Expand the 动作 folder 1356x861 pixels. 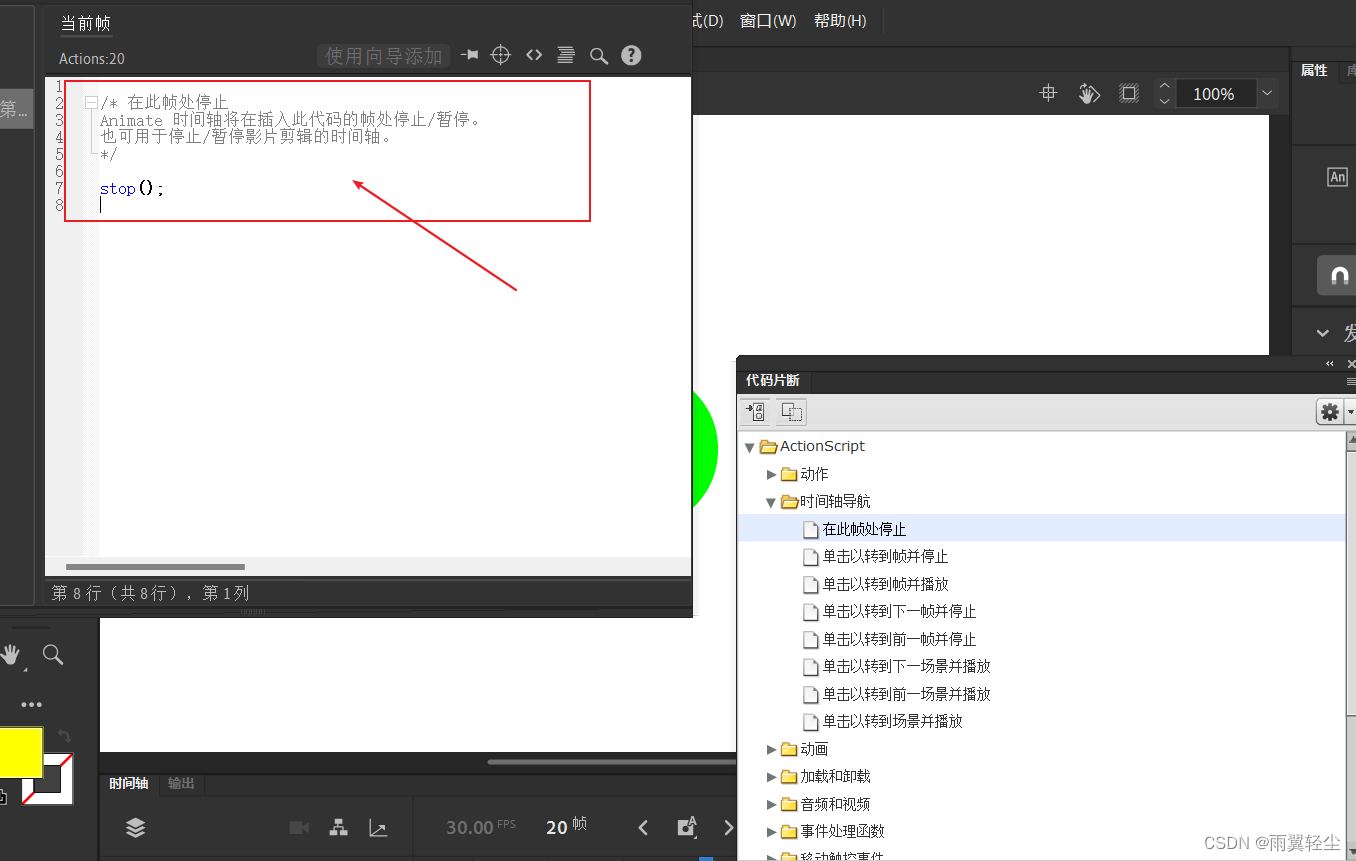[x=771, y=474]
